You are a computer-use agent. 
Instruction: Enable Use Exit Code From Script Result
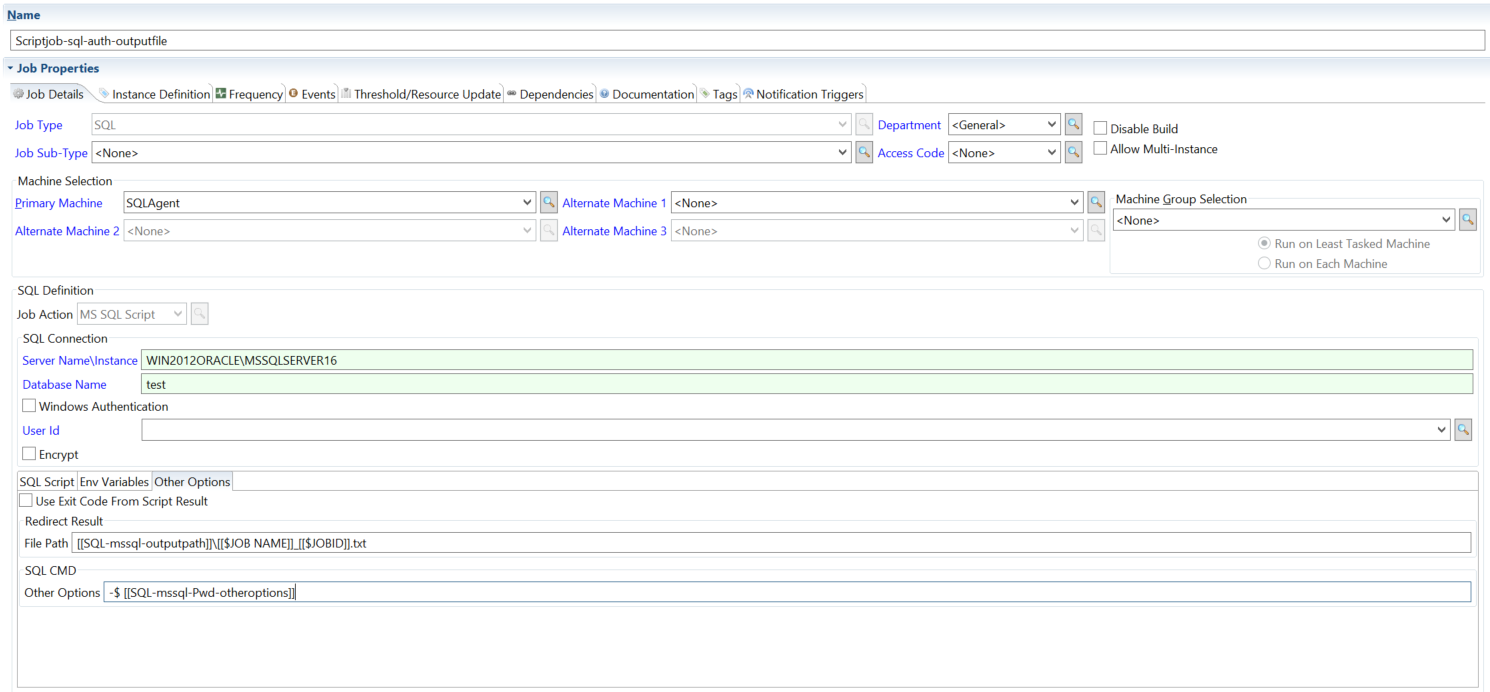coord(26,501)
